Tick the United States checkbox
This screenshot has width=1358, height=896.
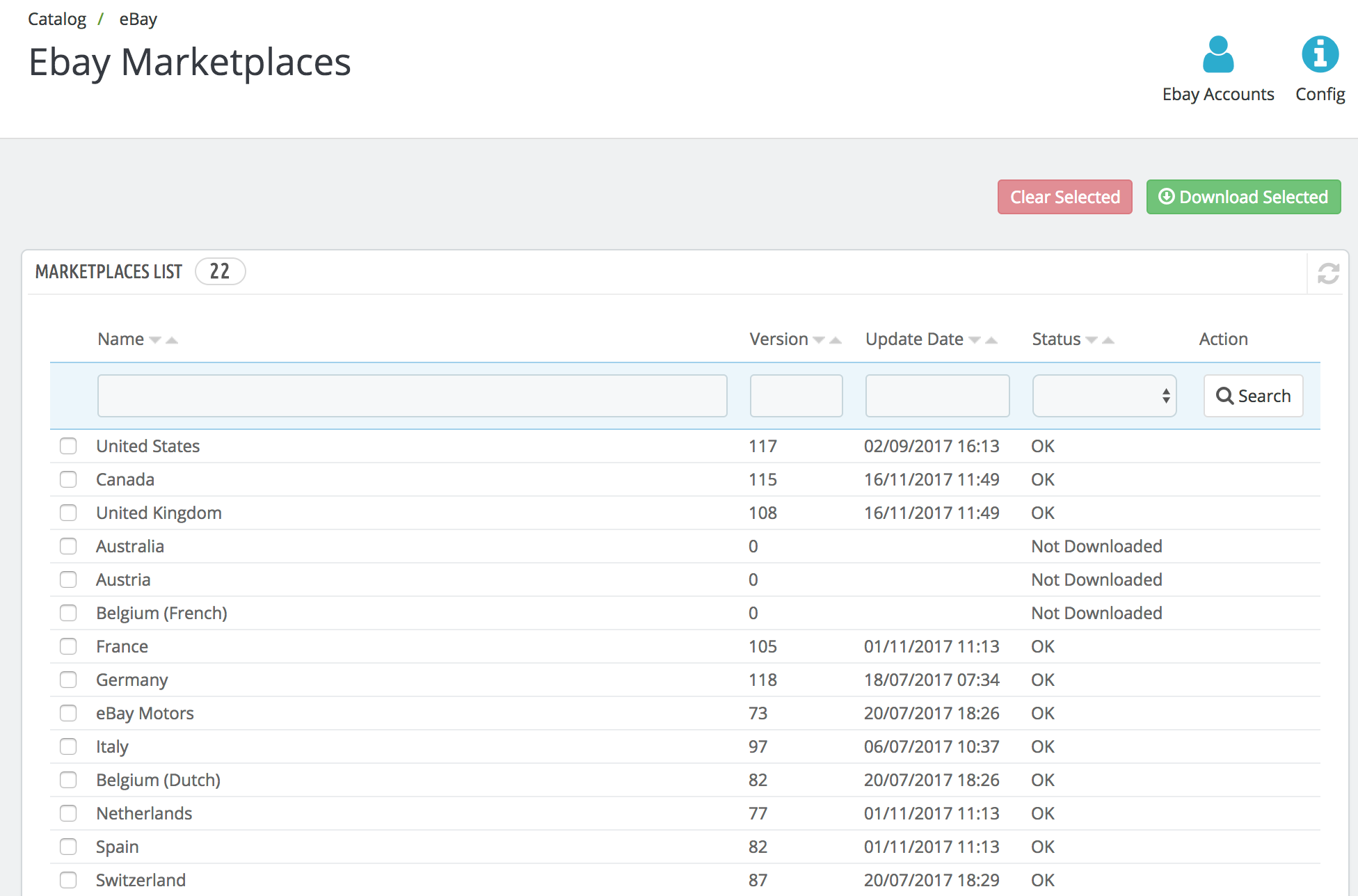(68, 446)
